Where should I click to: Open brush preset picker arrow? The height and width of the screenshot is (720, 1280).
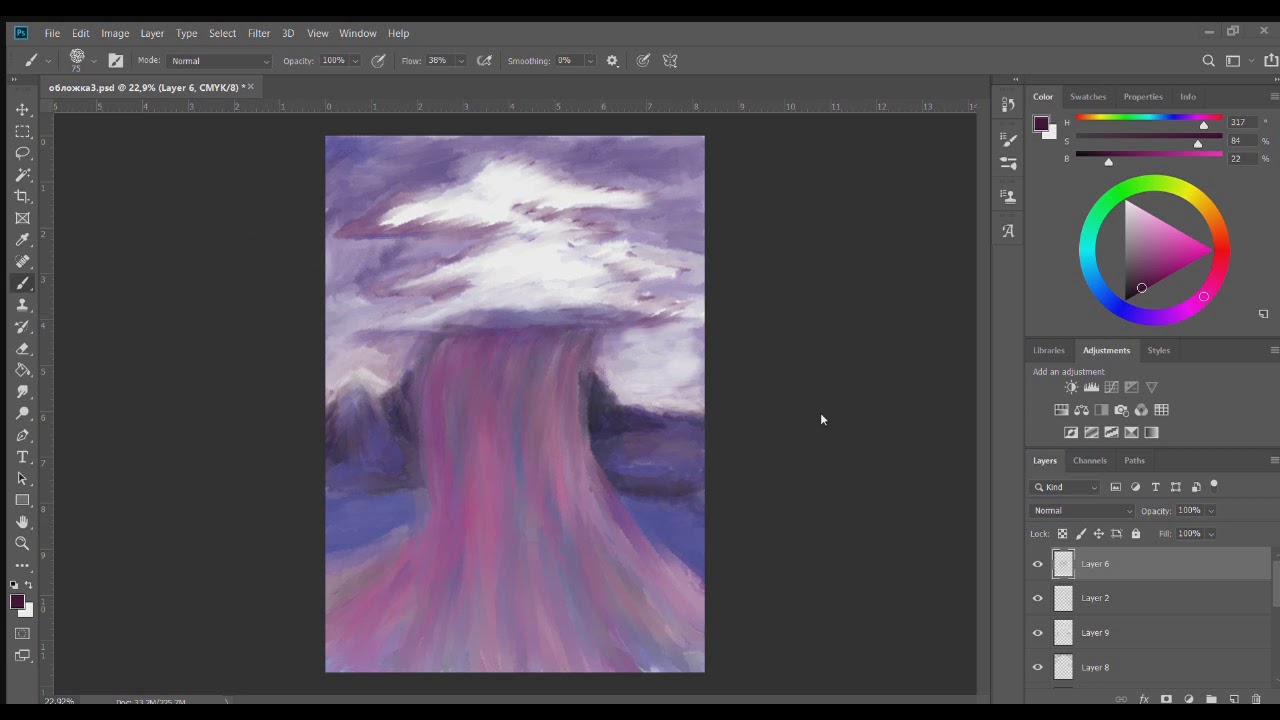coord(94,61)
